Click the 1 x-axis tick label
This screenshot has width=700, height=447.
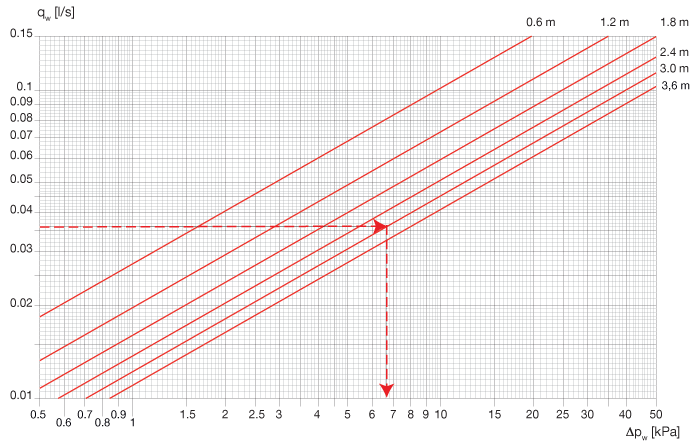click(133, 422)
